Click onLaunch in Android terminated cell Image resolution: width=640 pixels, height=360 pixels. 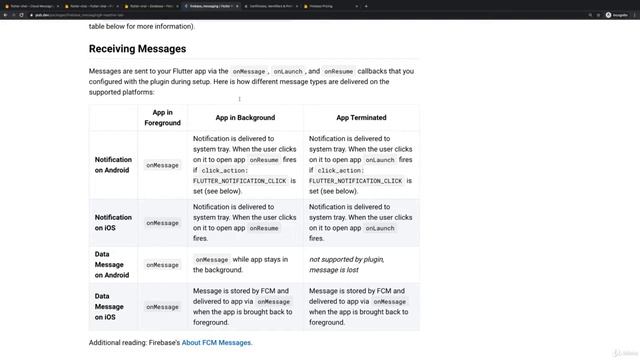[x=380, y=160]
